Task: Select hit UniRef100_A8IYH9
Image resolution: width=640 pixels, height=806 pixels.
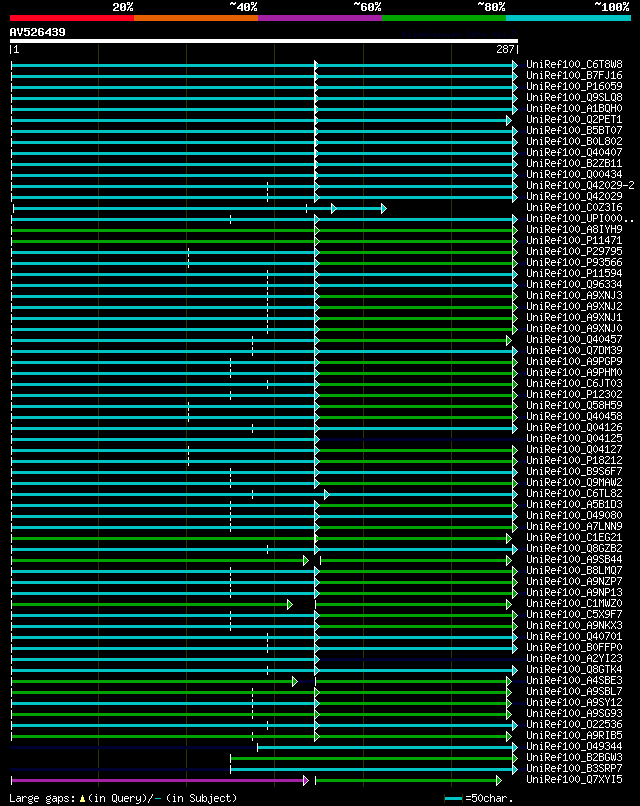Action: pyautogui.click(x=574, y=230)
